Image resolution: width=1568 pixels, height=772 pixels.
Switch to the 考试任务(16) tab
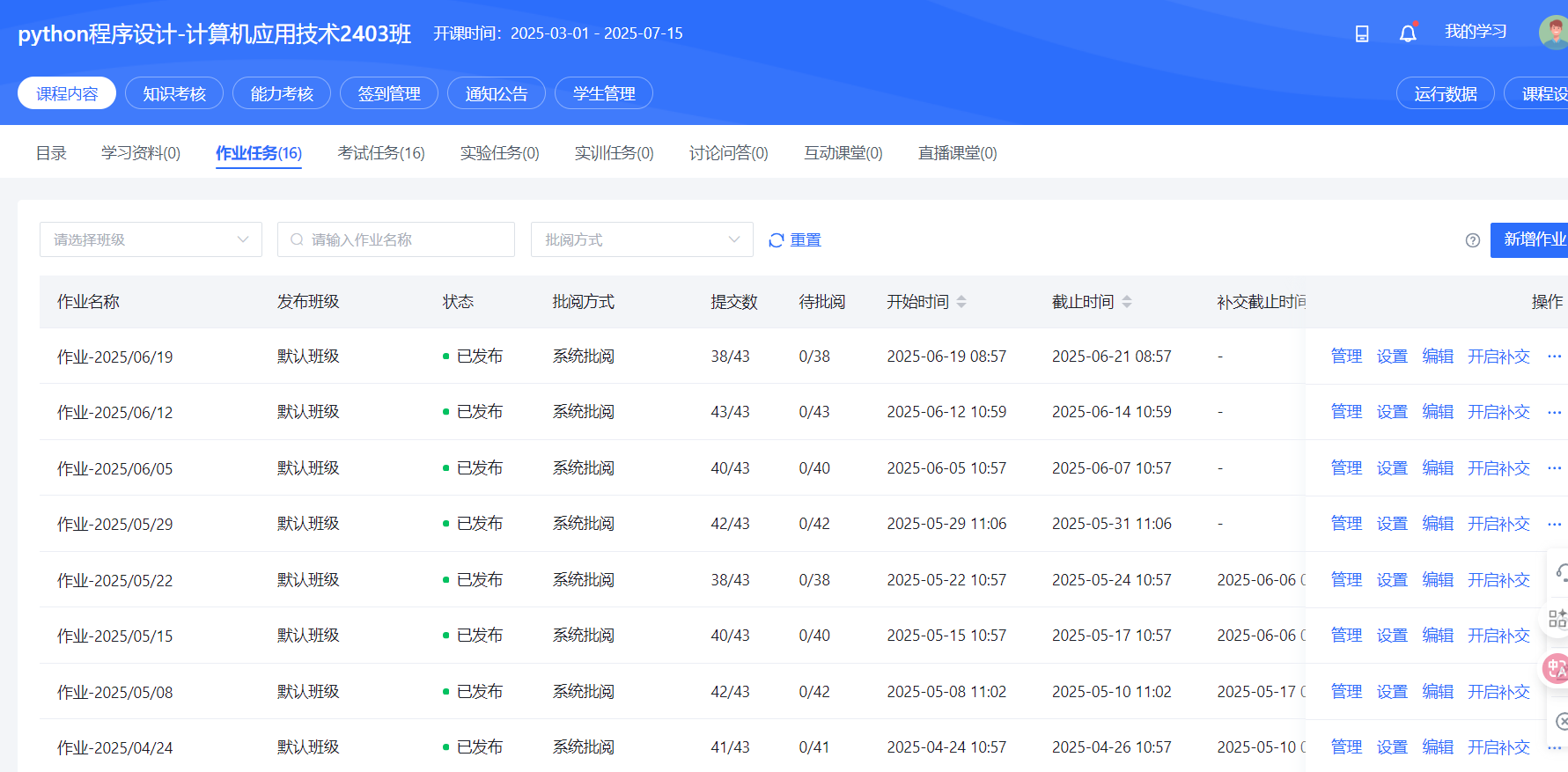381,153
